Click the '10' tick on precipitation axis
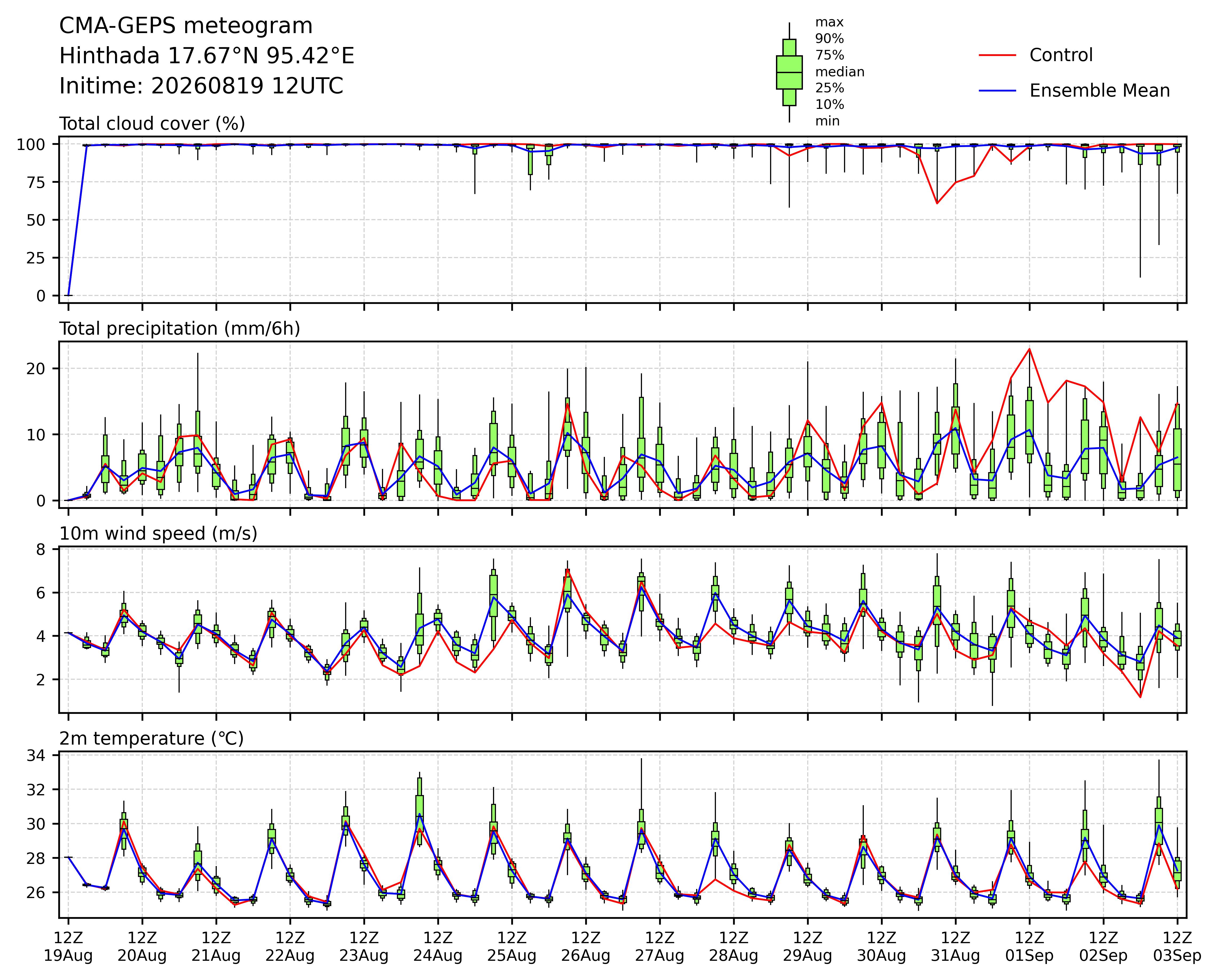 (36, 435)
